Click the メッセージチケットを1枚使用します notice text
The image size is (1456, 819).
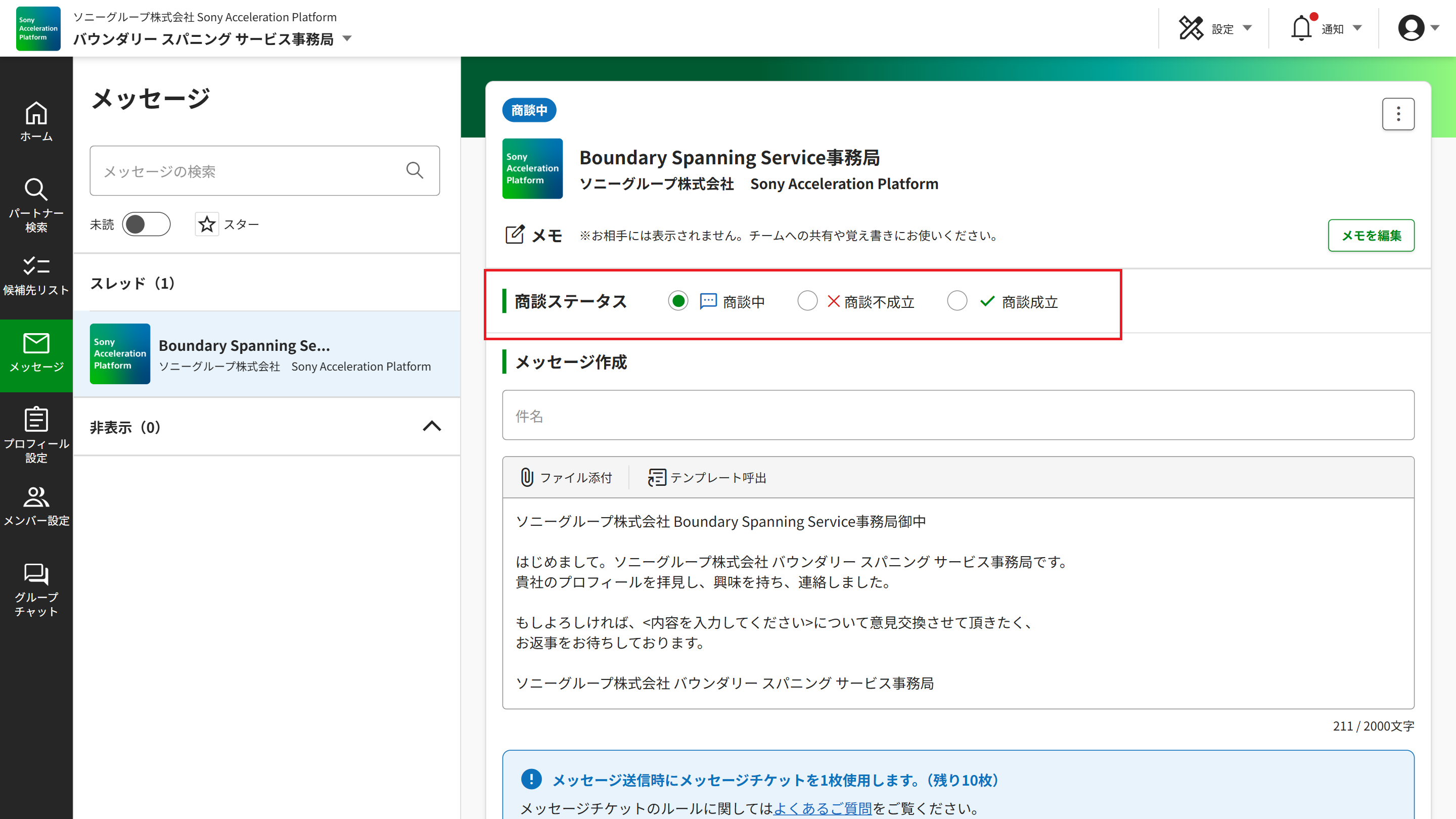click(x=776, y=780)
